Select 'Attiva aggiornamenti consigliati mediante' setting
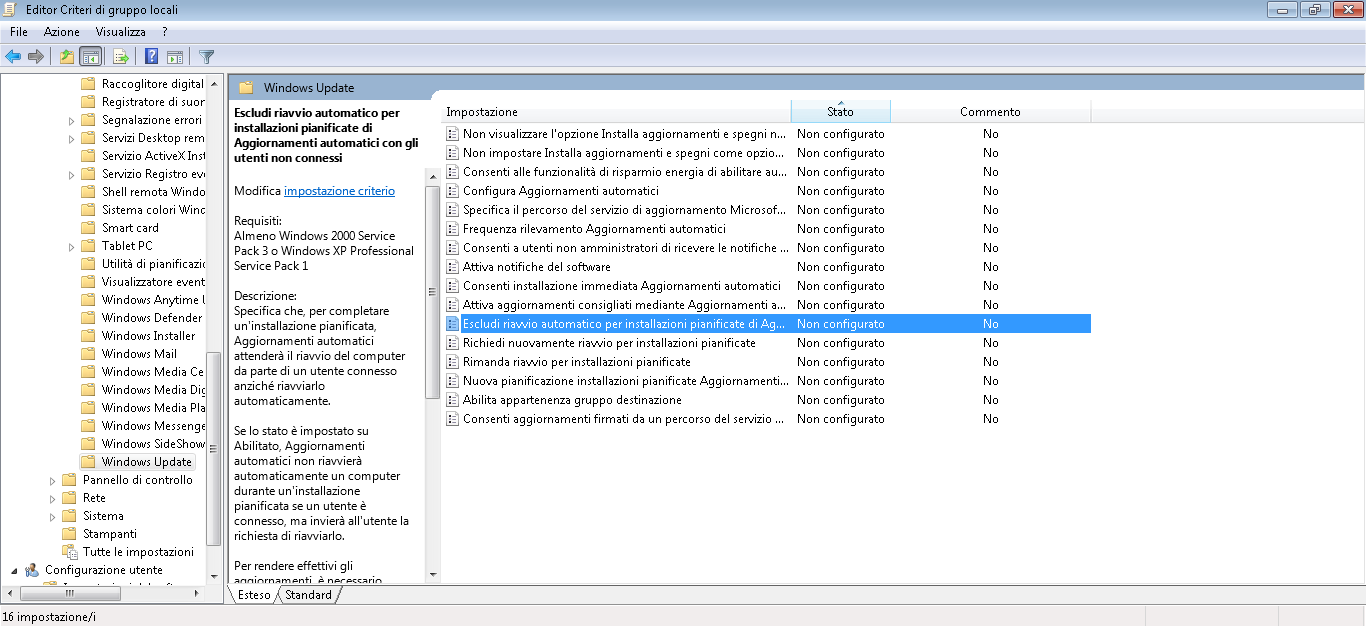This screenshot has height=627, width=1366. (624, 305)
